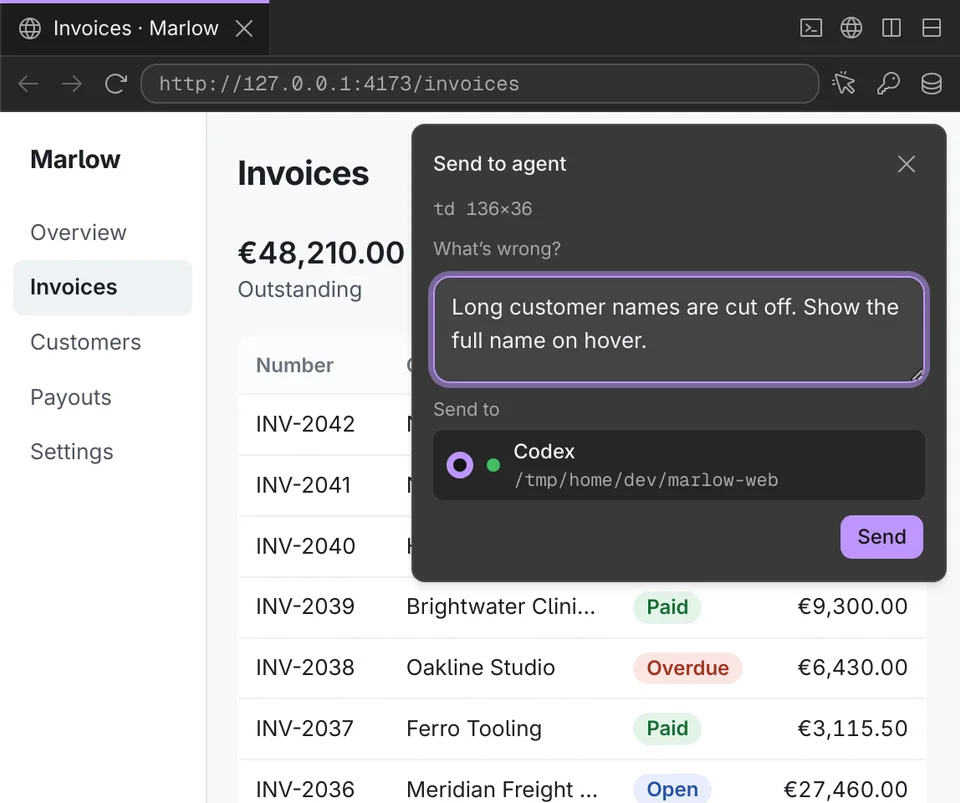Click the Codex green status dot
The image size is (960, 803).
point(493,465)
